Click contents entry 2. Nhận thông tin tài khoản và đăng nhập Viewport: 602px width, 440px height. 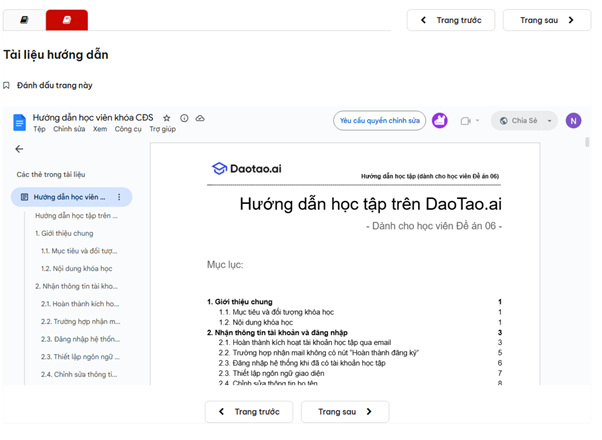point(277,332)
